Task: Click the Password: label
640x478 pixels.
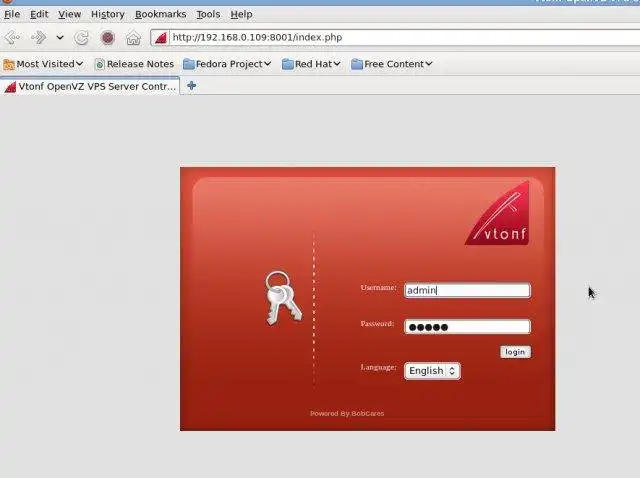Action: [x=377, y=324]
